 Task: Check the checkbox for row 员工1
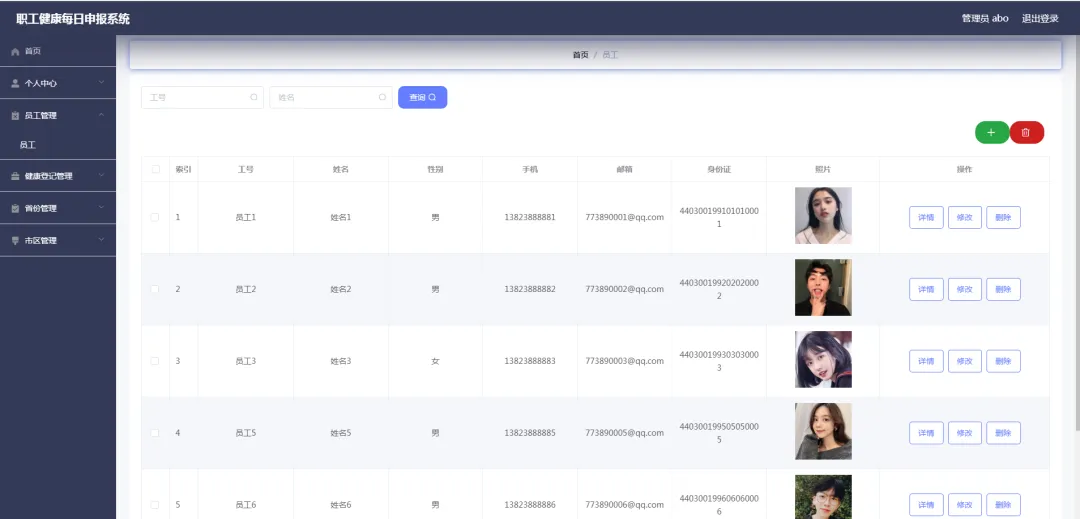155,217
